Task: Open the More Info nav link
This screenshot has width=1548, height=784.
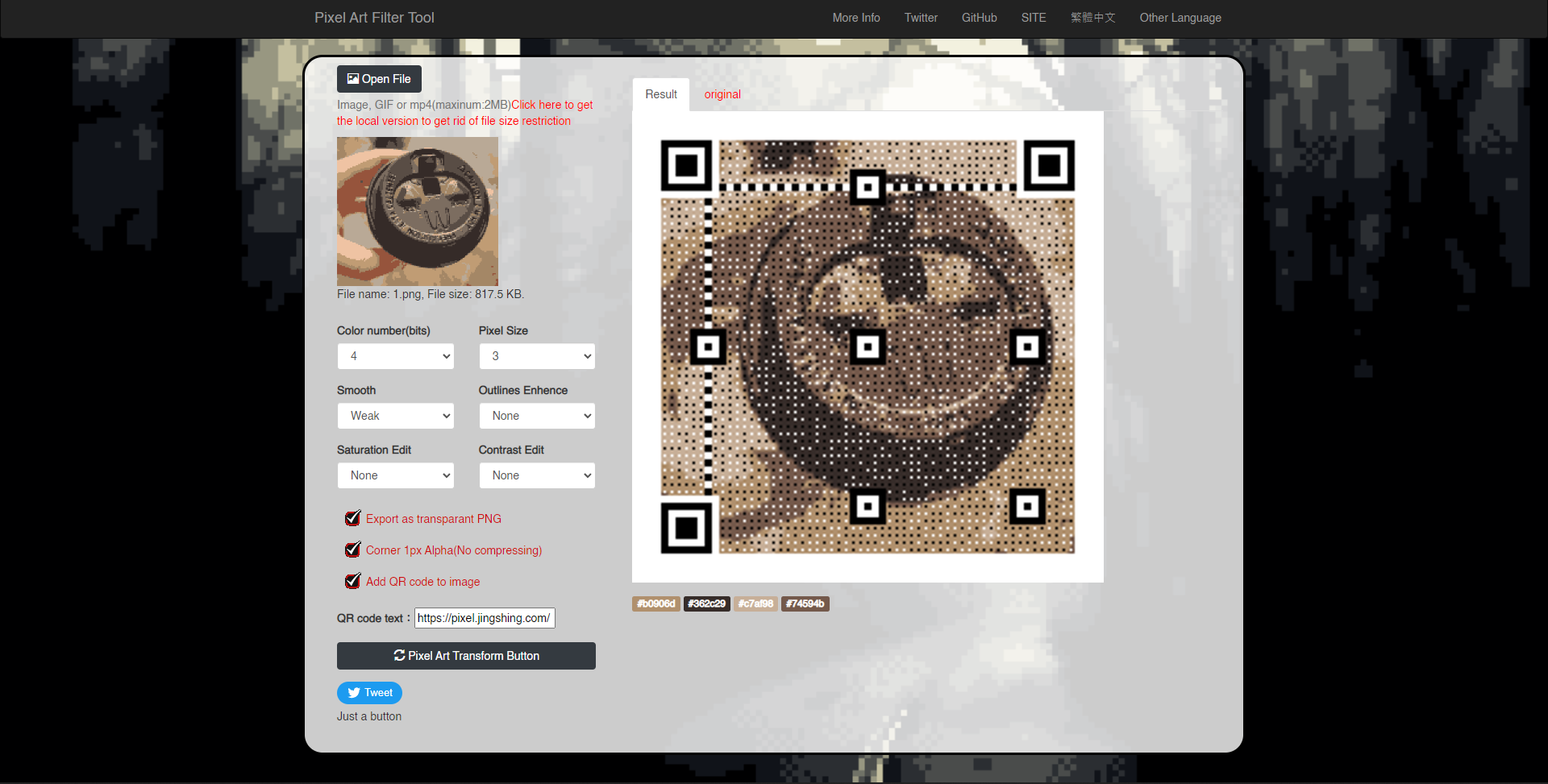Action: coord(856,18)
